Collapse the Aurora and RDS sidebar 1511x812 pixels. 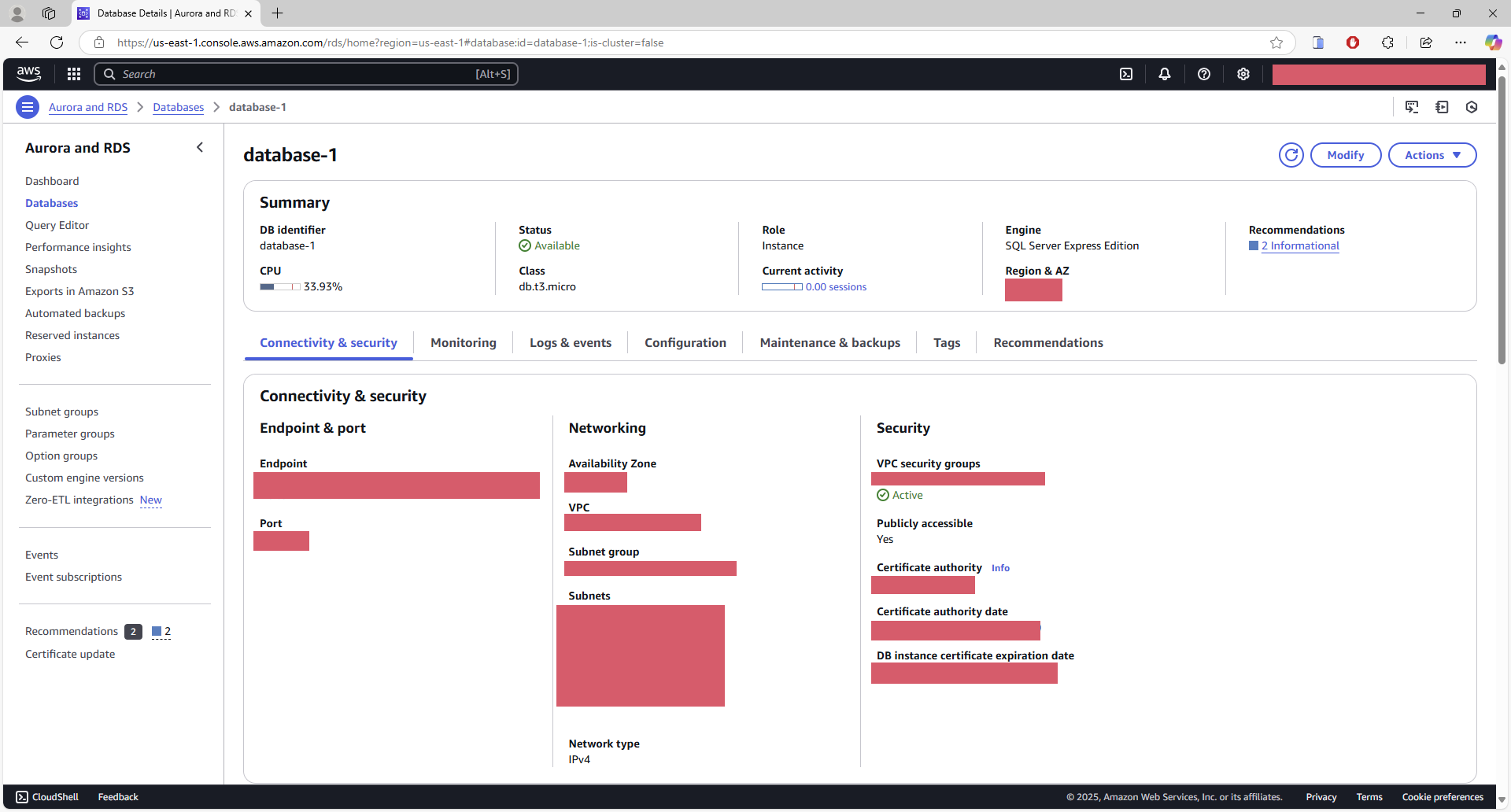click(x=200, y=148)
